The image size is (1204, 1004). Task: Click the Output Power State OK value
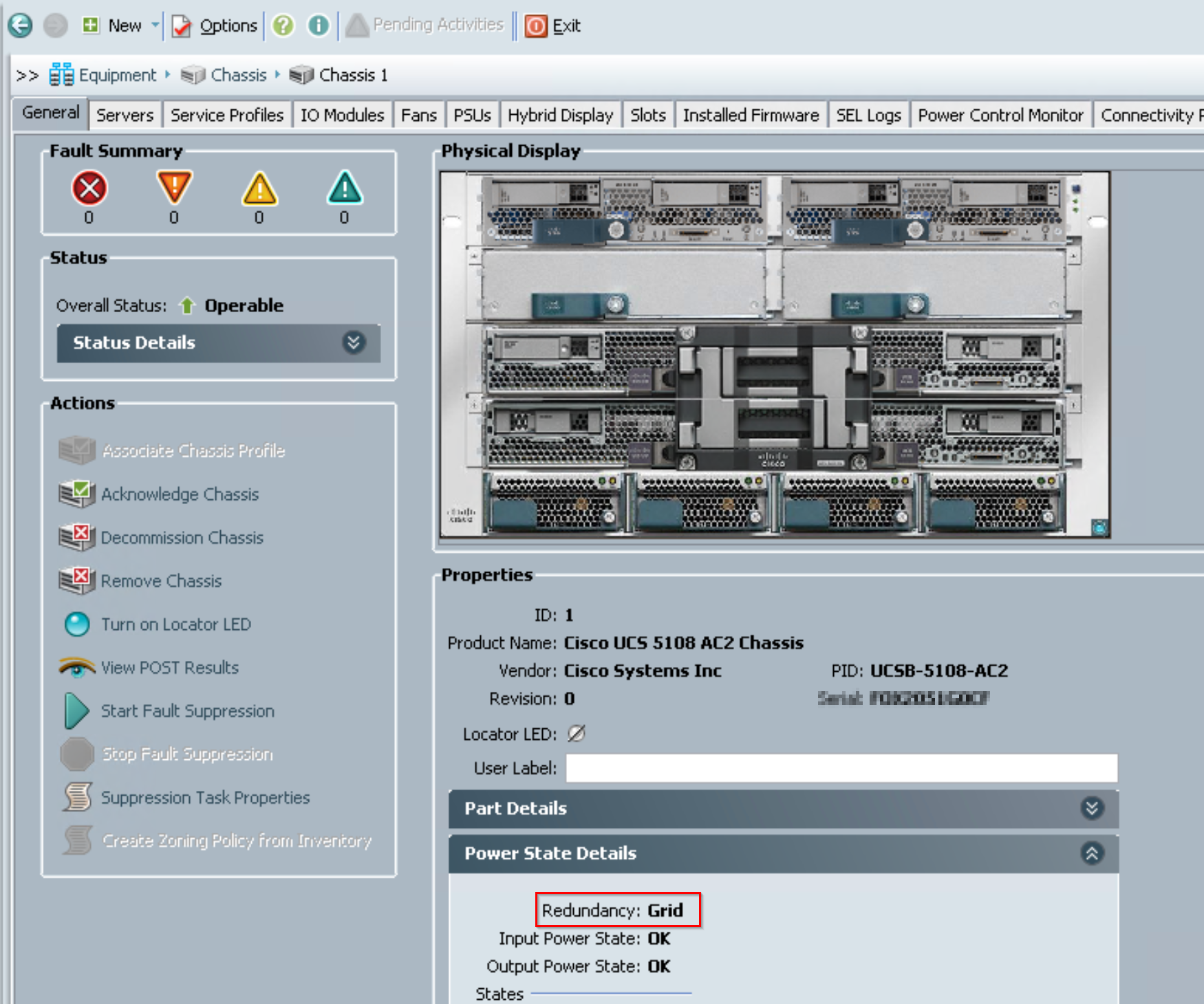tap(659, 967)
